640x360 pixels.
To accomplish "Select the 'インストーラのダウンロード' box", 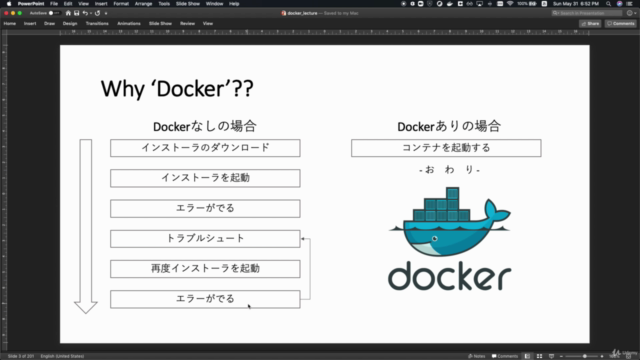I will coord(205,148).
